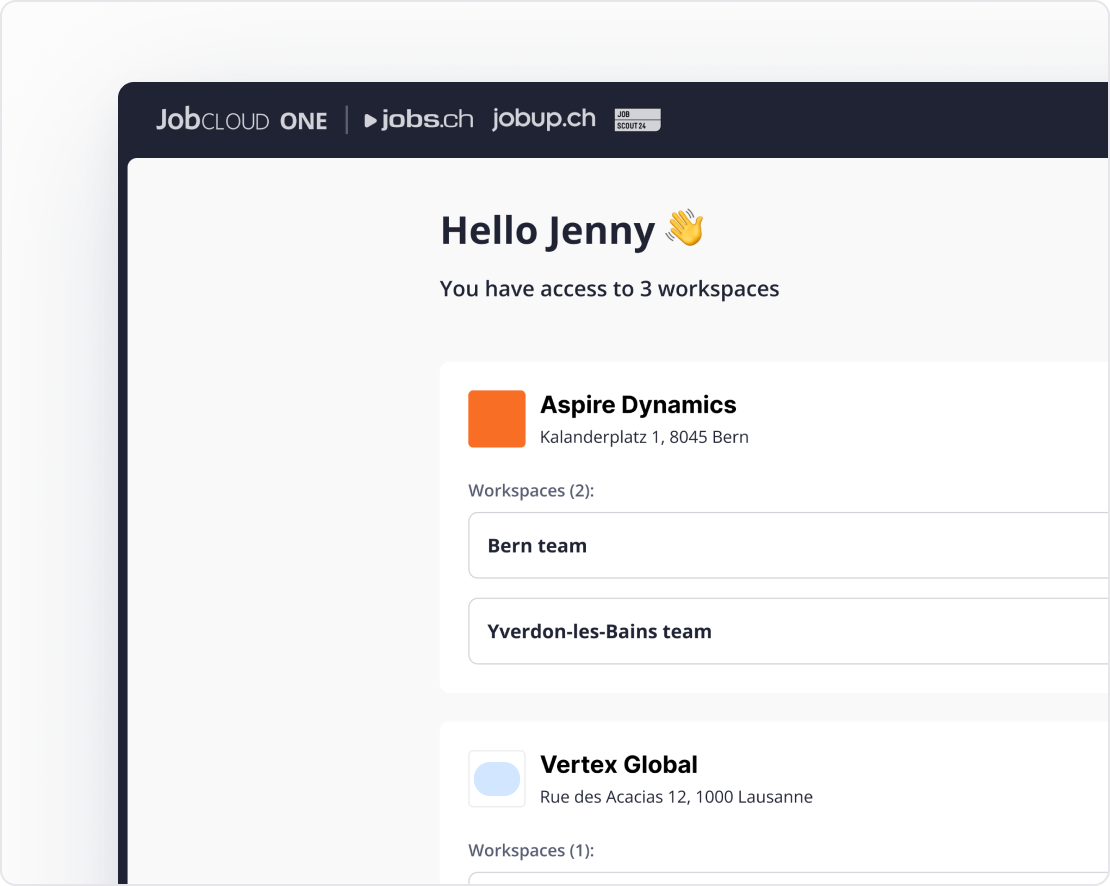Open the Bern team workspace
The image size is (1110, 886).
point(788,546)
